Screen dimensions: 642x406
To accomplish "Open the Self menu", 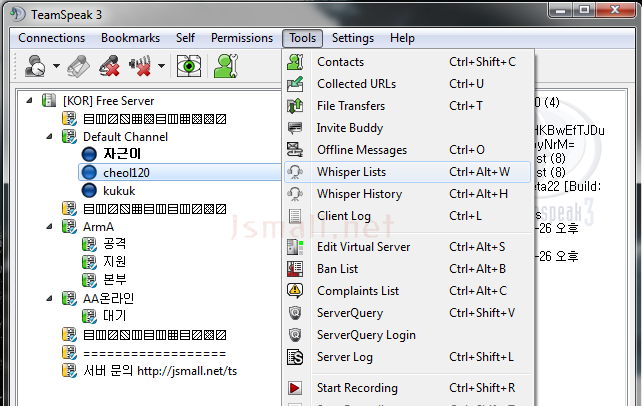I will coord(185,38).
